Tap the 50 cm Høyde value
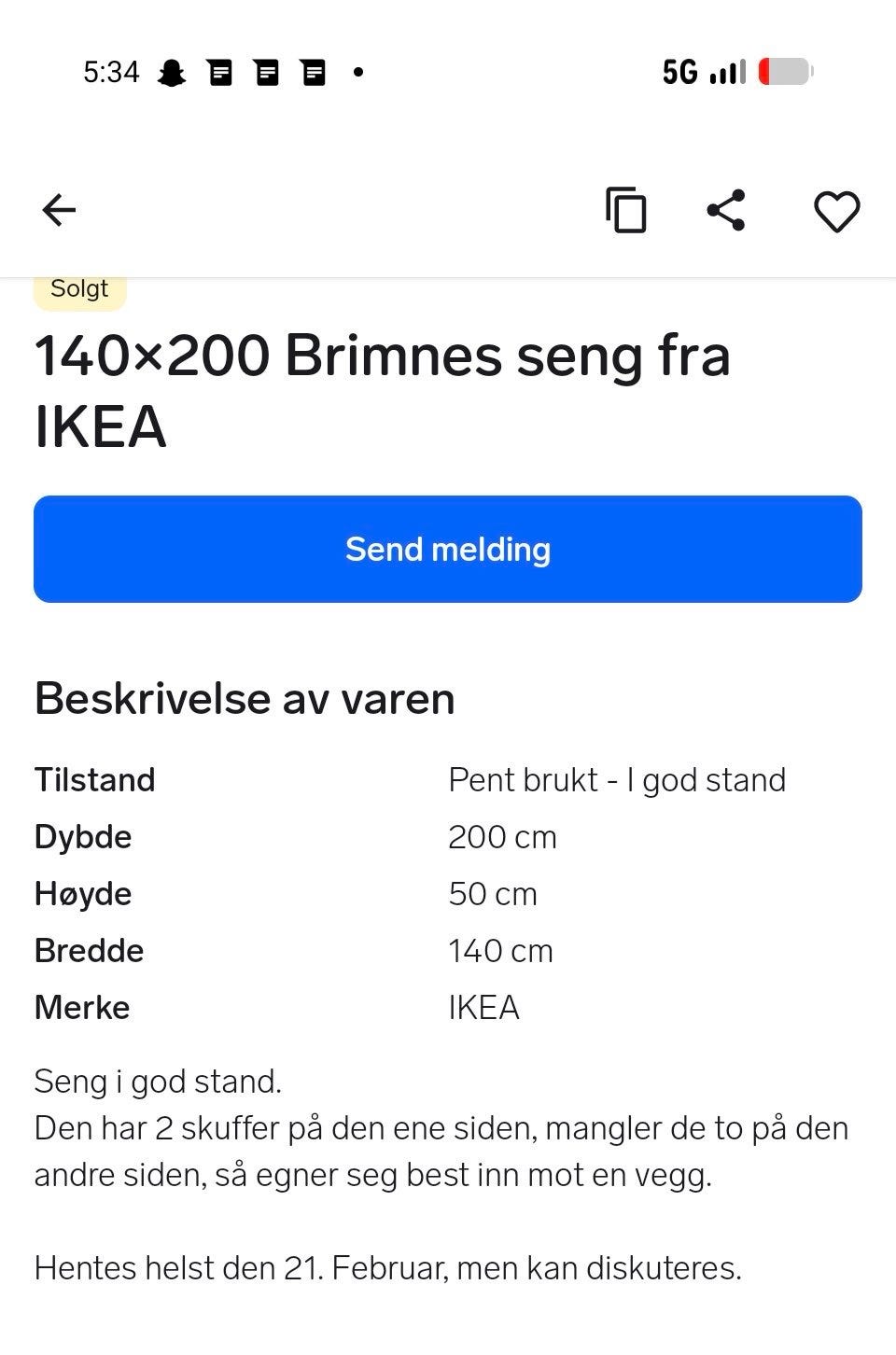Viewport: 896px width, 1355px height. (x=493, y=894)
